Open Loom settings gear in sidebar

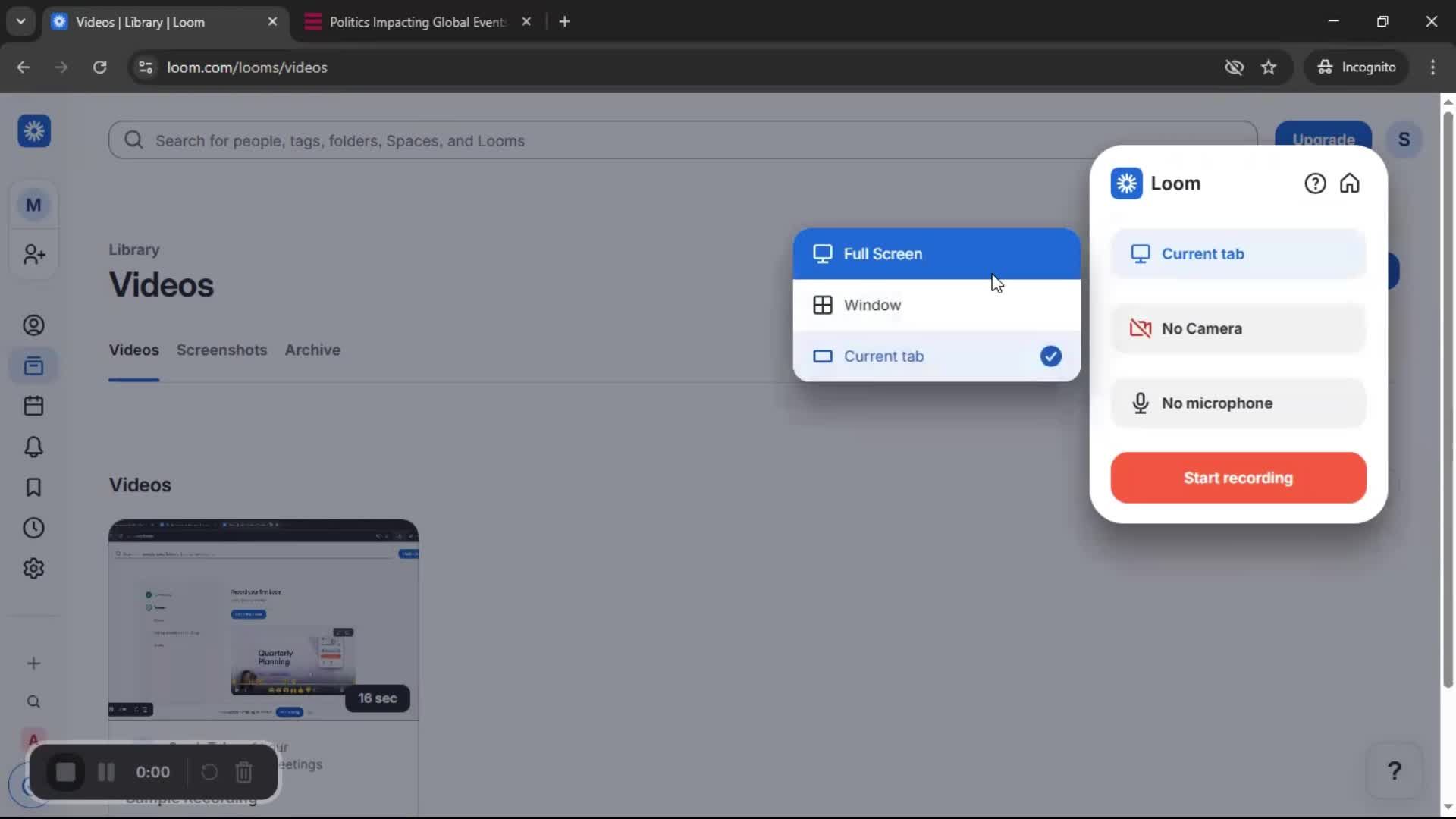pyautogui.click(x=33, y=568)
